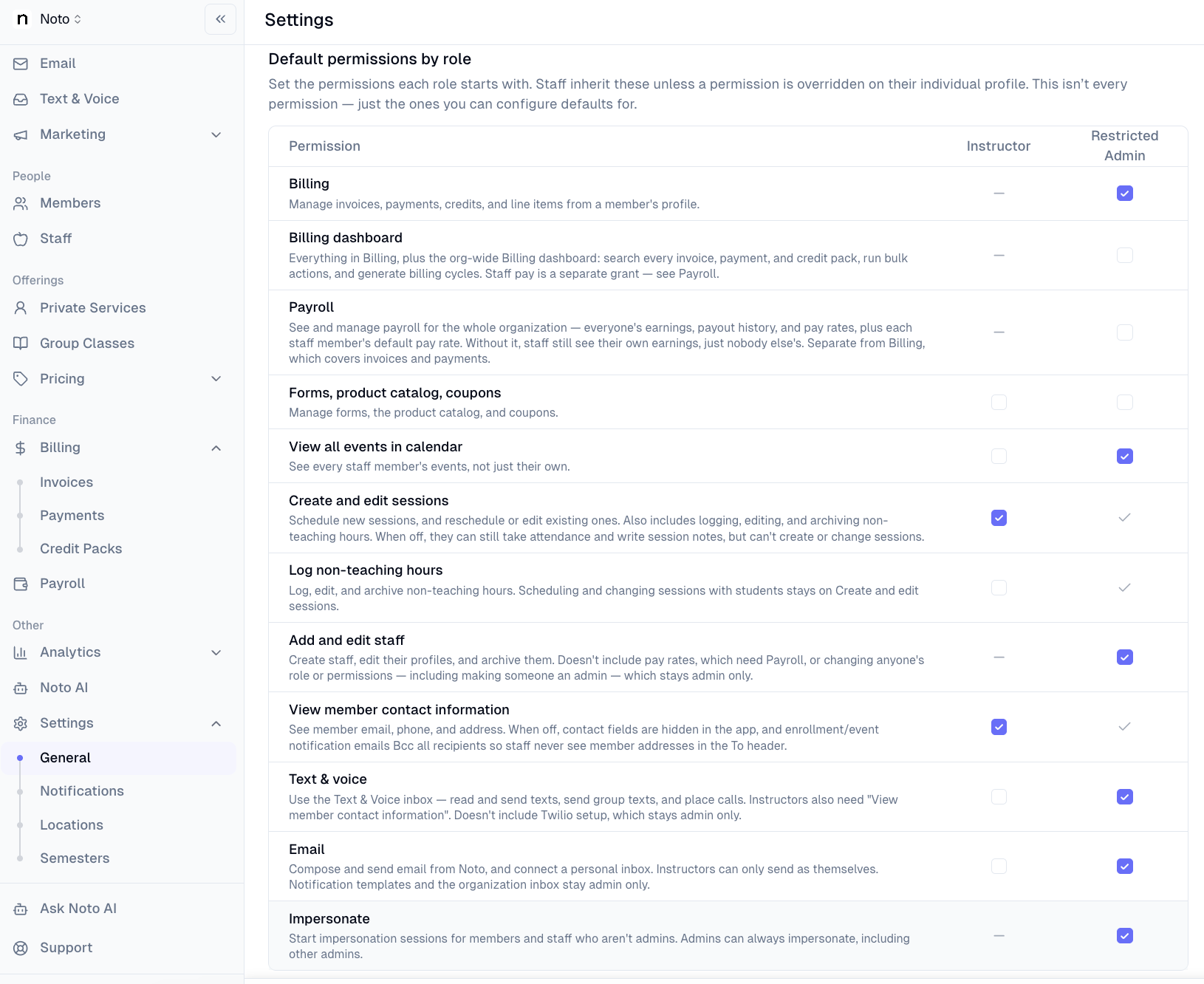1204x984 pixels.
Task: Click the Support lifebuoy icon
Action: (21, 948)
